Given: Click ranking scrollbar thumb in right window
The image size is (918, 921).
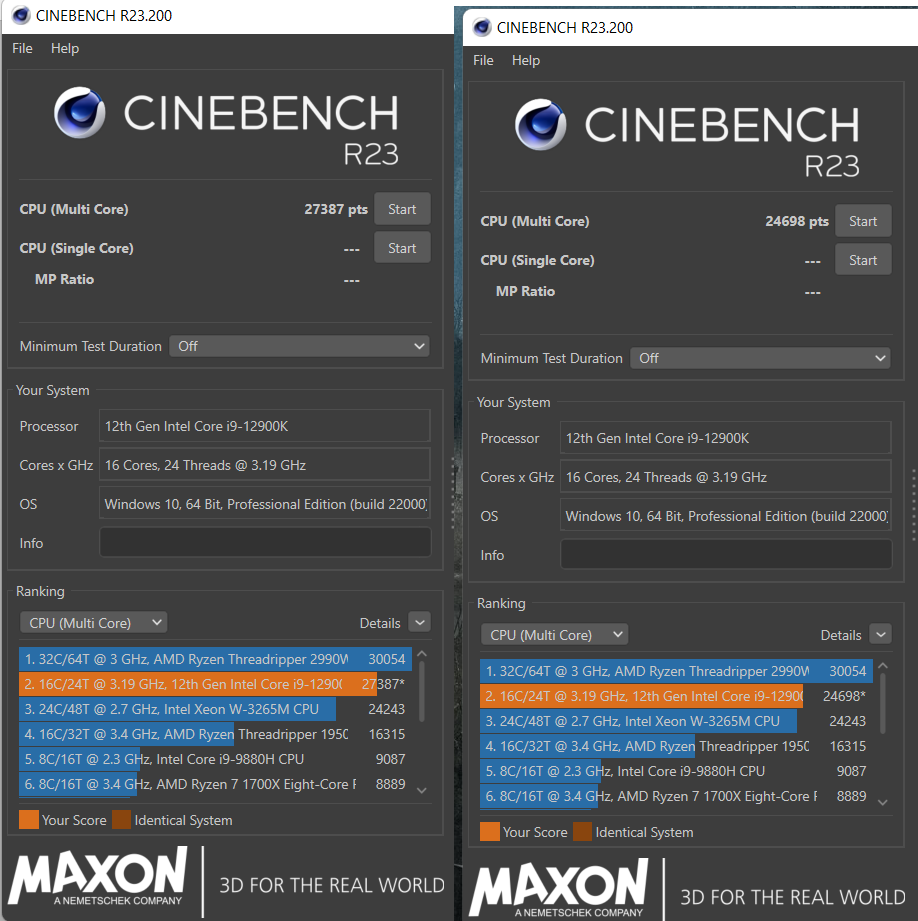Looking at the screenshot, I should pos(882,704).
